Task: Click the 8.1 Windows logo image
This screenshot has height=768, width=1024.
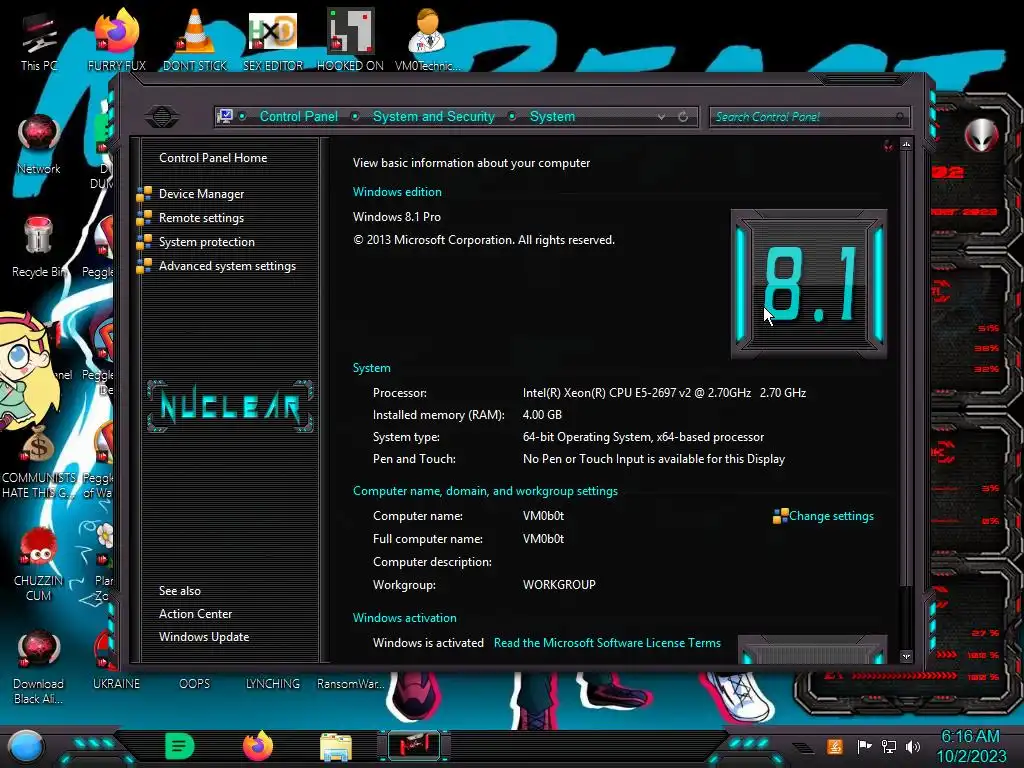Action: click(x=809, y=283)
